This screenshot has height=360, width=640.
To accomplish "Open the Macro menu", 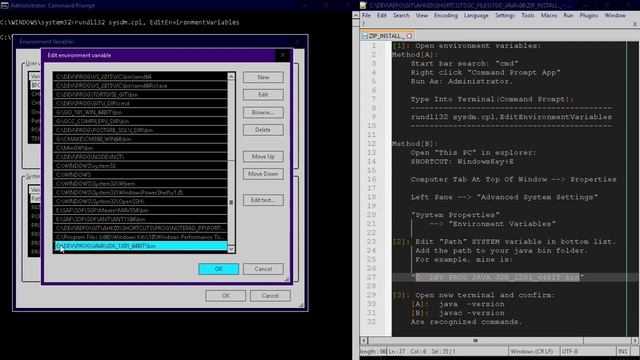I will (x=549, y=16).
